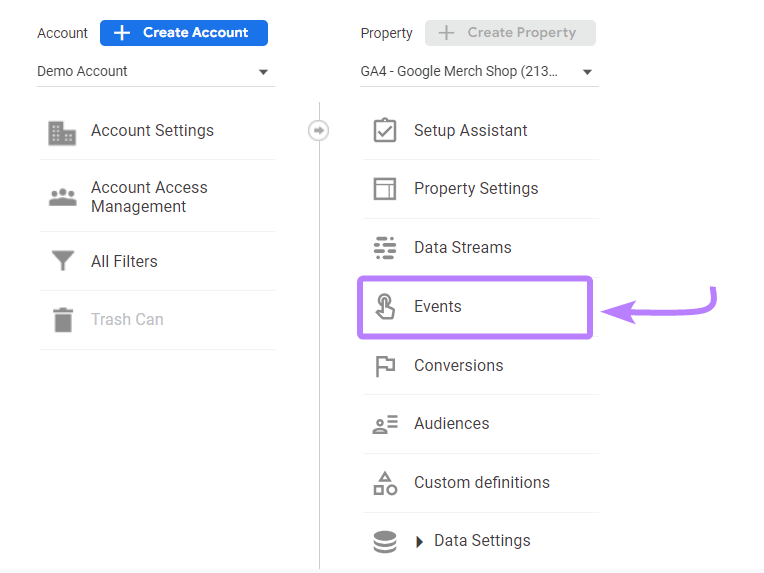This screenshot has width=764, height=573.
Task: Click the Account Settings building icon
Action: pyautogui.click(x=62, y=132)
